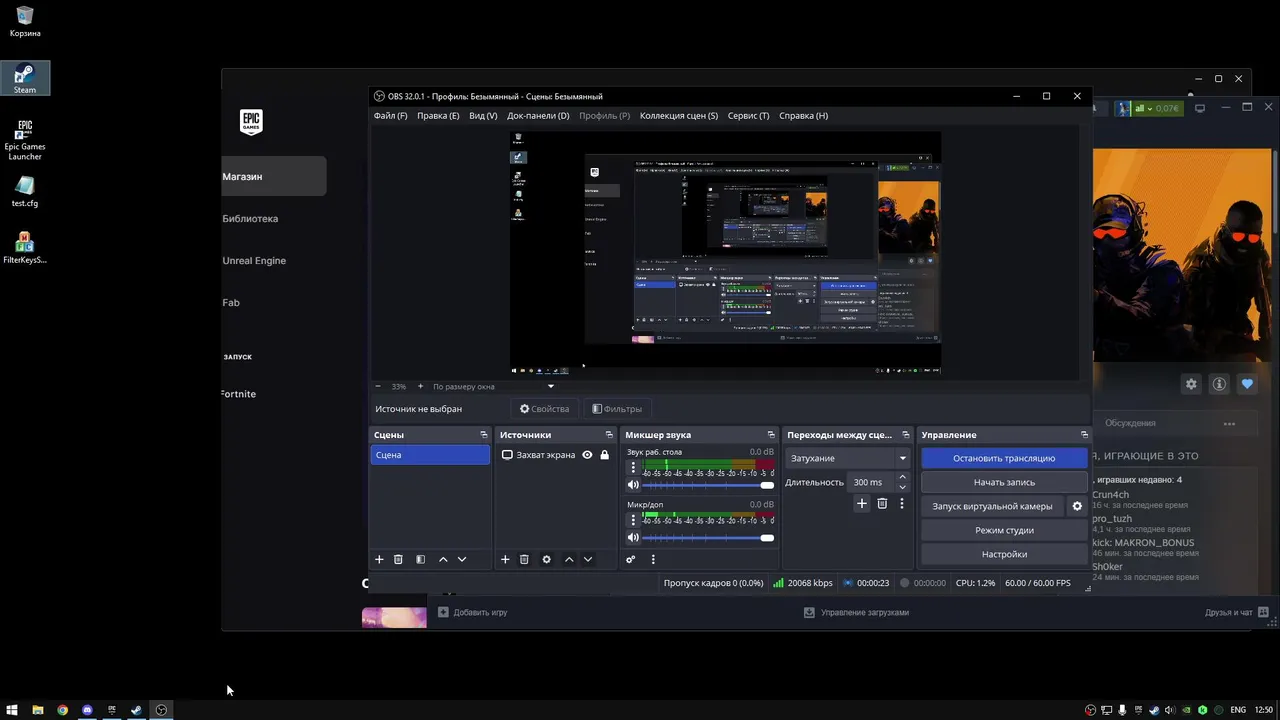Click the Epic Games logo in launcher
This screenshot has width=1280, height=720.
click(251, 122)
